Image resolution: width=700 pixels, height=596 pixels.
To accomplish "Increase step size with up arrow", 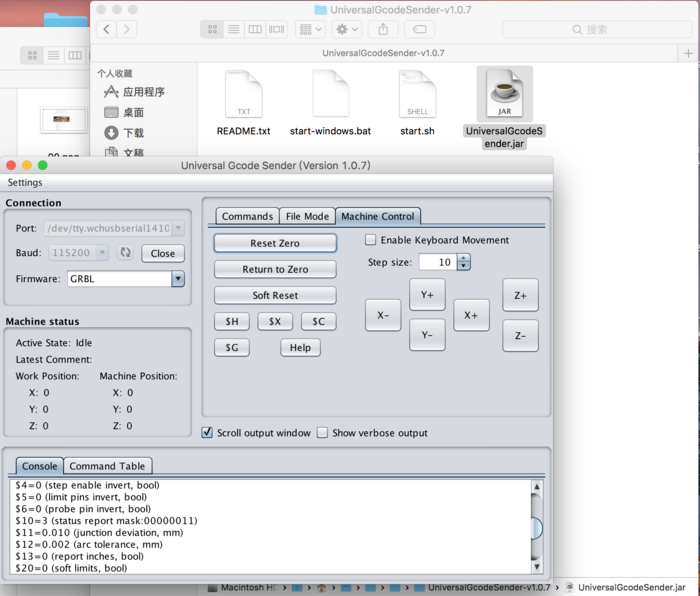I will point(464,258).
